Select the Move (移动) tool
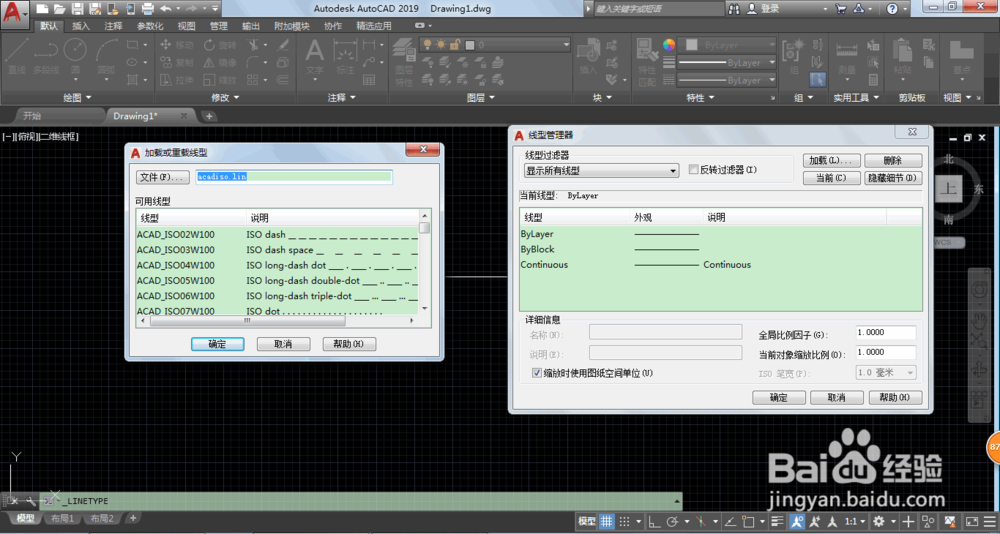 coord(177,45)
